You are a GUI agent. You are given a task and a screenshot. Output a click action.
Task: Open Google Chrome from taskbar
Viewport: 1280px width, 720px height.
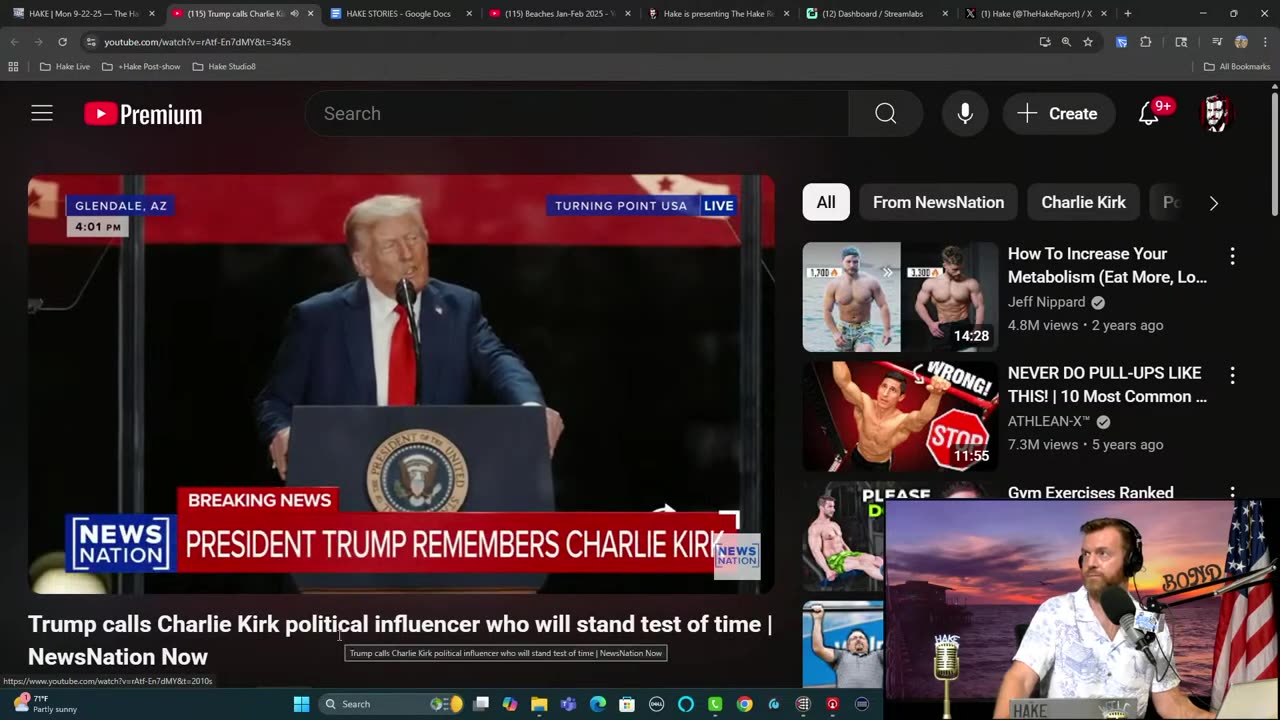coord(744,704)
